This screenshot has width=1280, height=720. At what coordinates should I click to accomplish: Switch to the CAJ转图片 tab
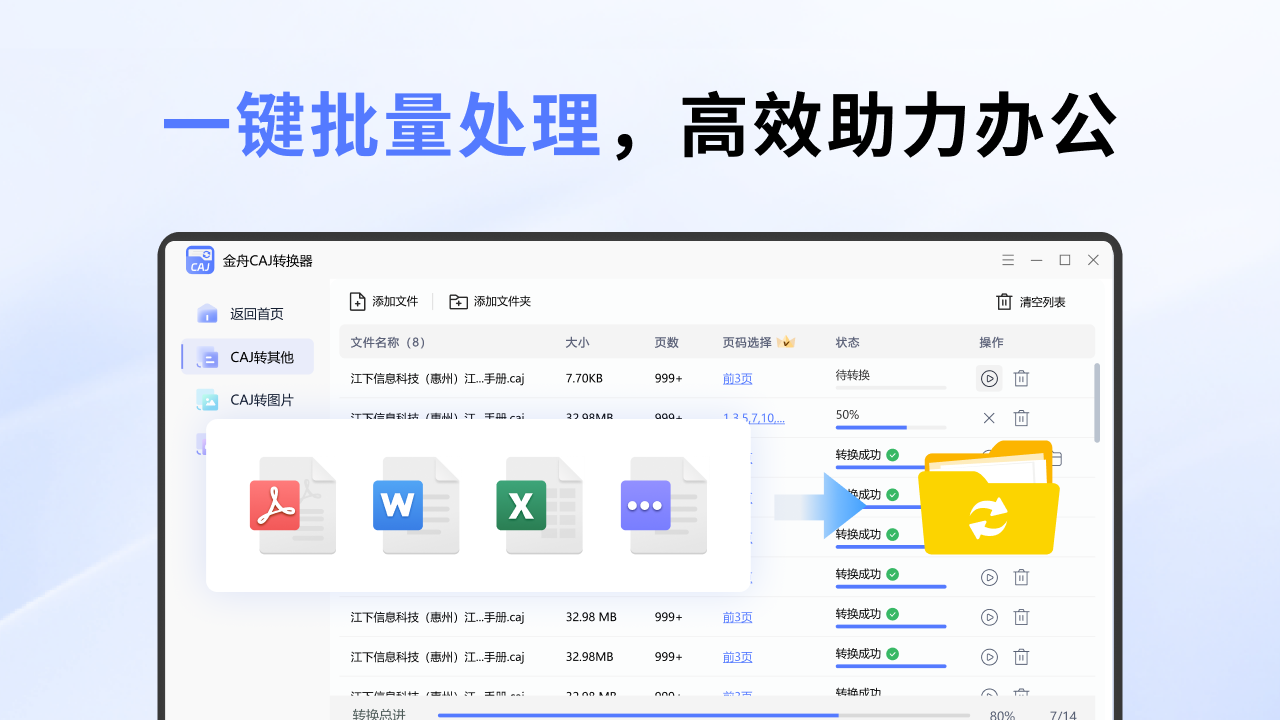click(x=246, y=399)
